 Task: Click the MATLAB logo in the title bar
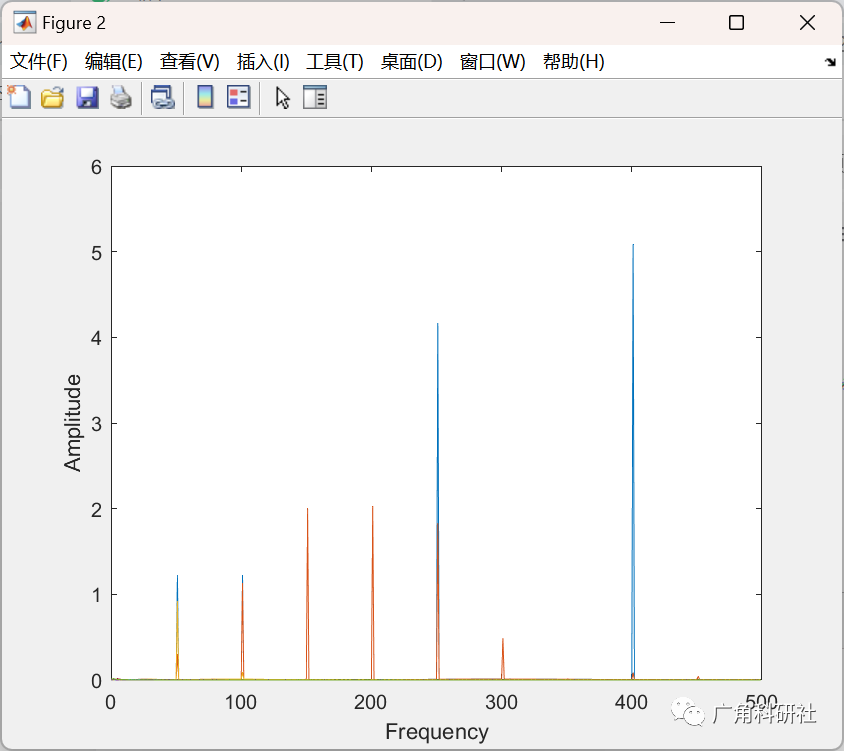[25, 22]
